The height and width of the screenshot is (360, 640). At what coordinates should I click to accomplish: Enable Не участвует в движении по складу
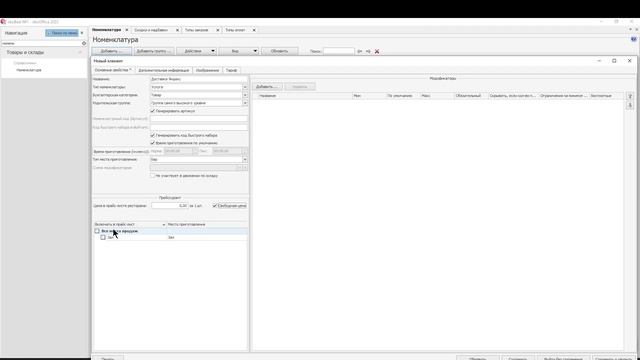pos(153,176)
